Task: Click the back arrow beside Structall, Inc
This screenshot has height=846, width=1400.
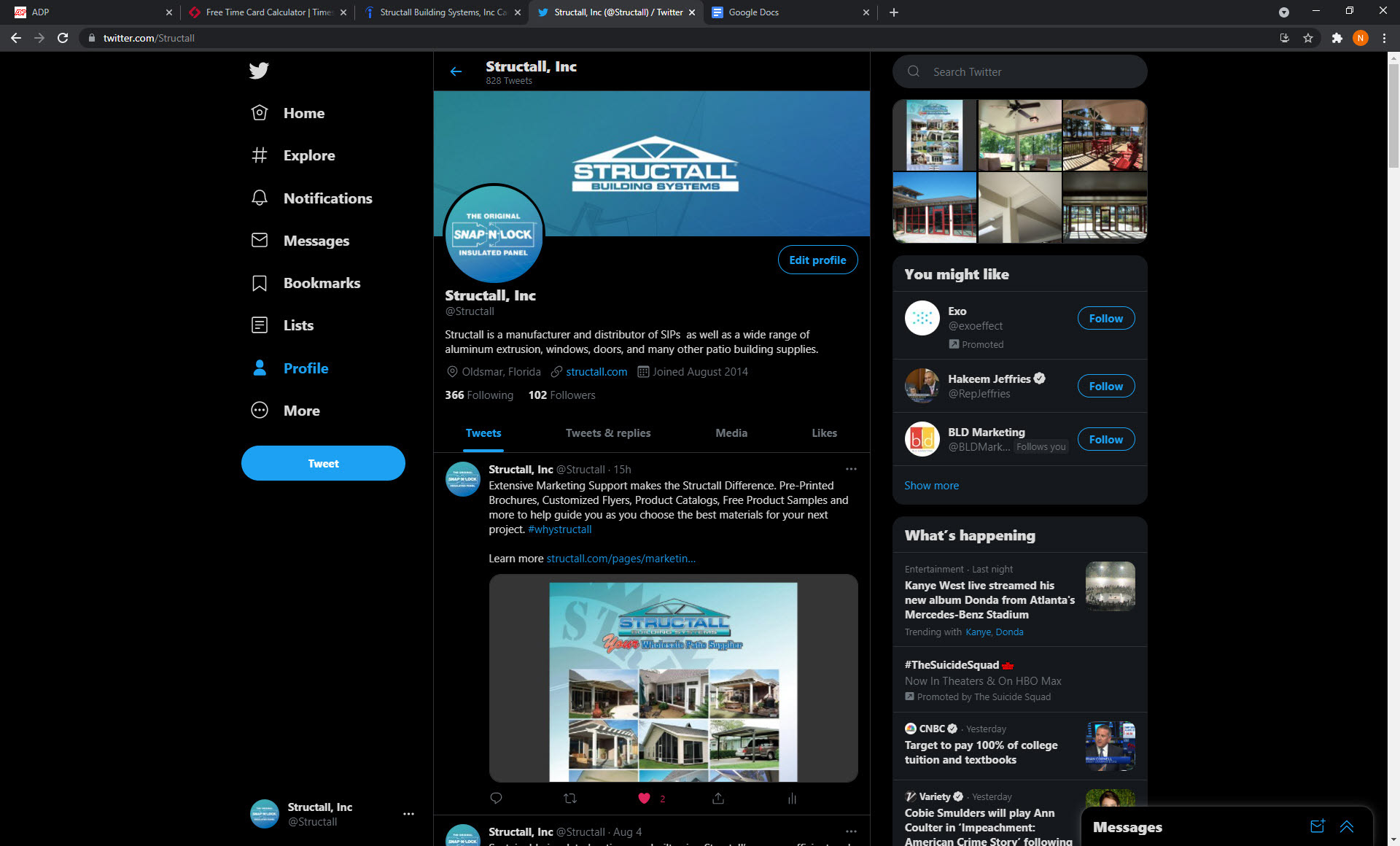Action: [x=456, y=71]
